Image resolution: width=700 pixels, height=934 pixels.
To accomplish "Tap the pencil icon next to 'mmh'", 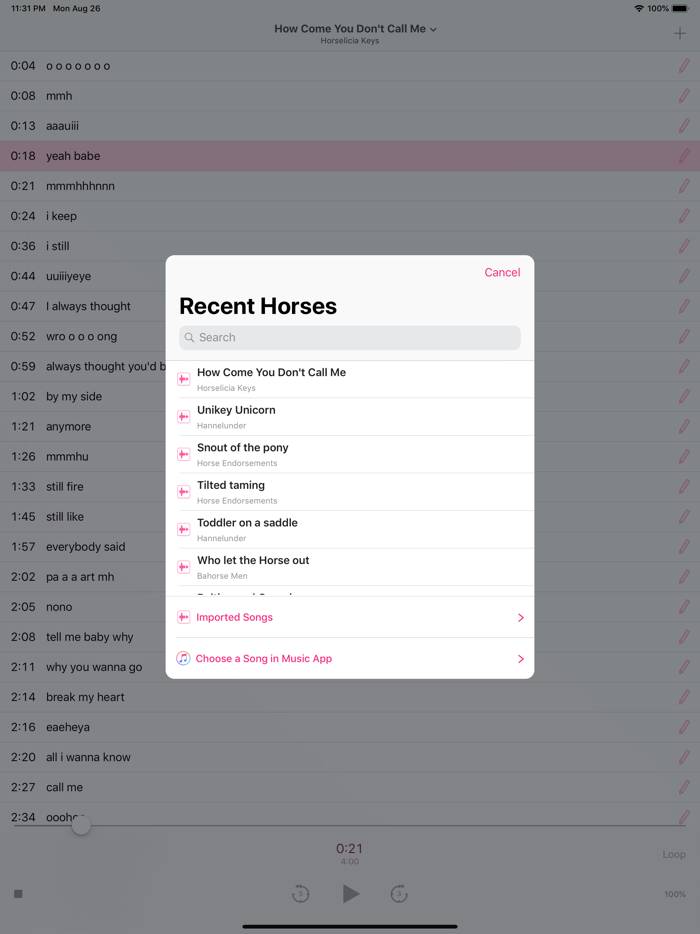I will [x=684, y=96].
